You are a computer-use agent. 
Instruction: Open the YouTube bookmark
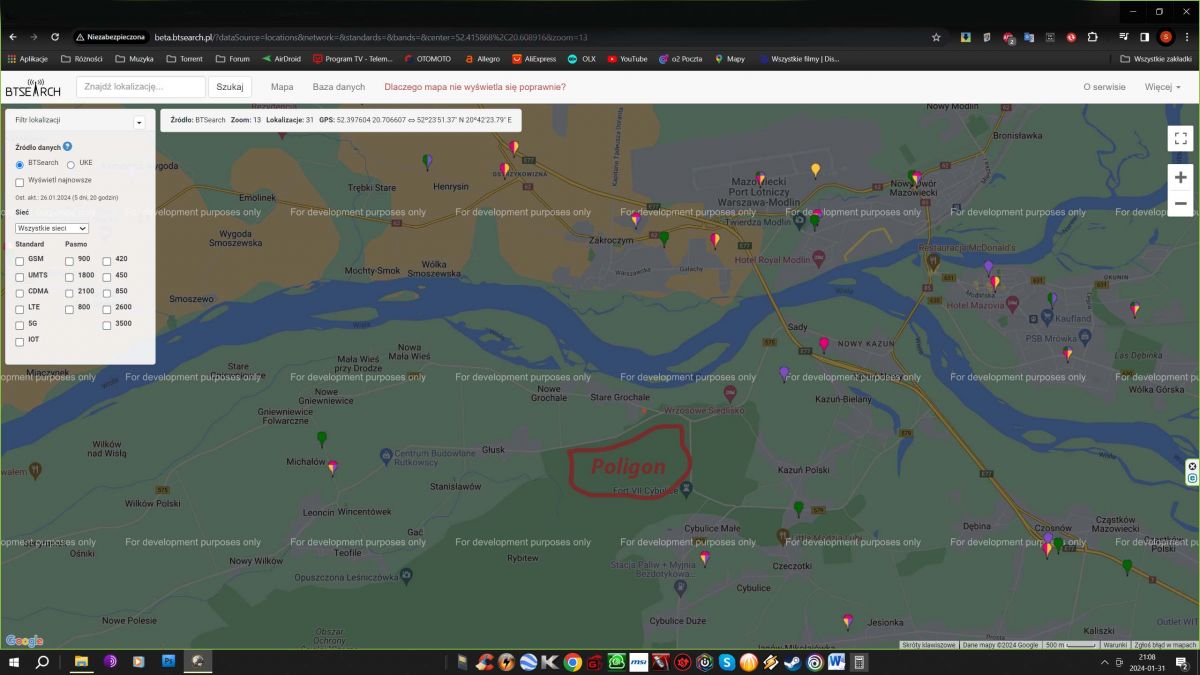pos(627,59)
